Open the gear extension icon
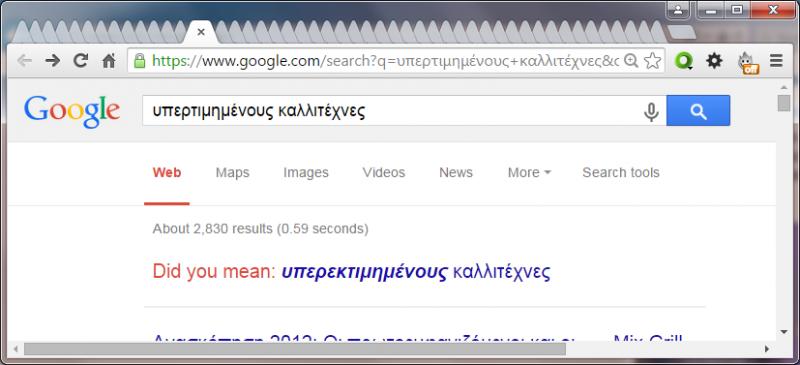The image size is (800, 365). coord(714,61)
